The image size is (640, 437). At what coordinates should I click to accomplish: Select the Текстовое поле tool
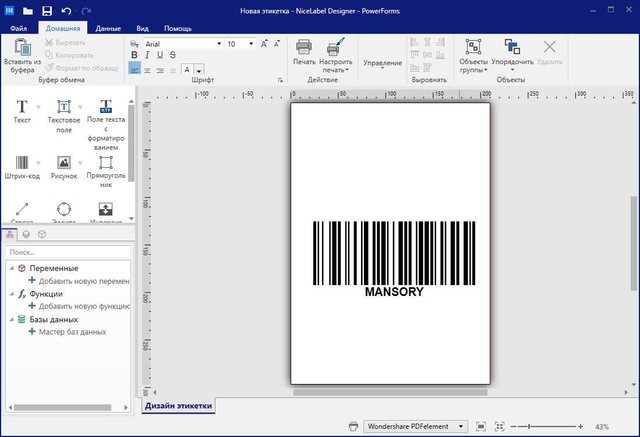click(63, 109)
